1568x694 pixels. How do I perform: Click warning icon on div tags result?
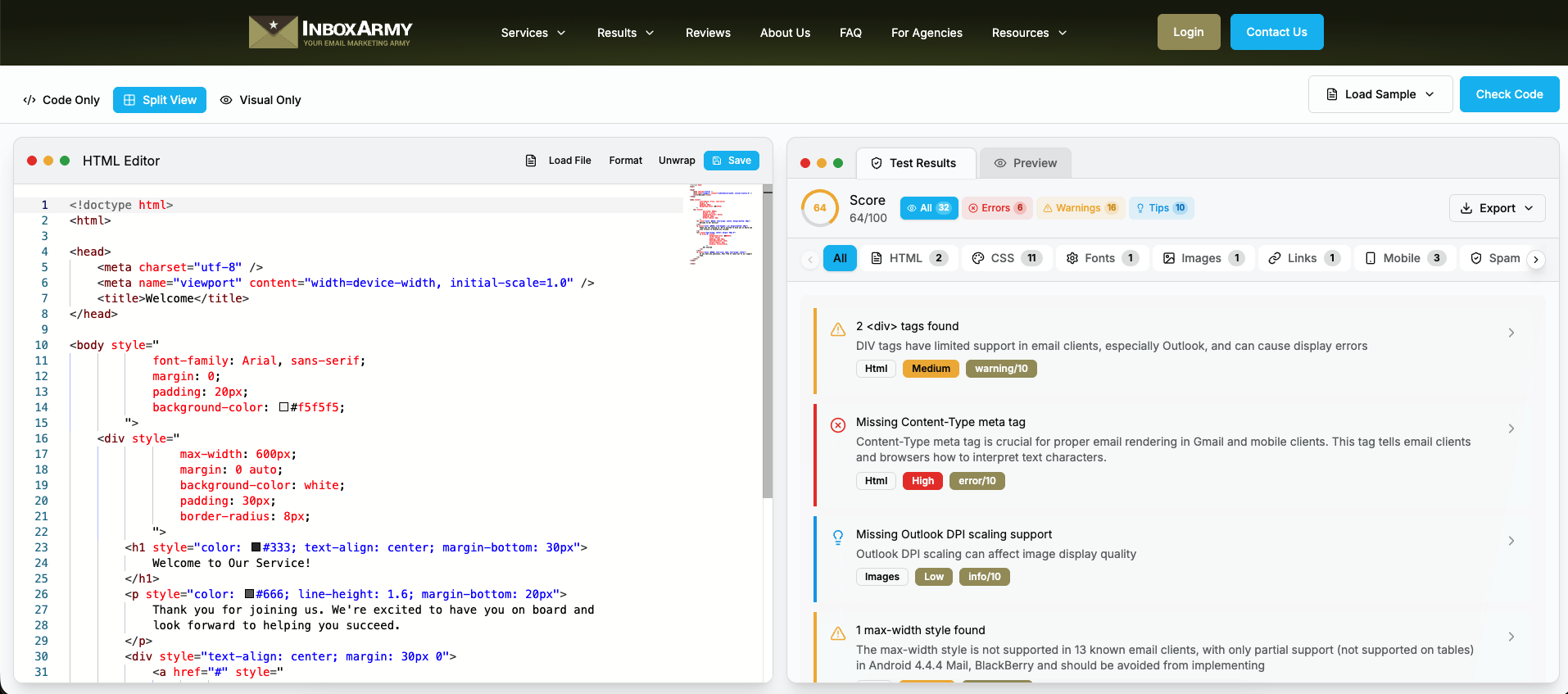click(x=838, y=329)
